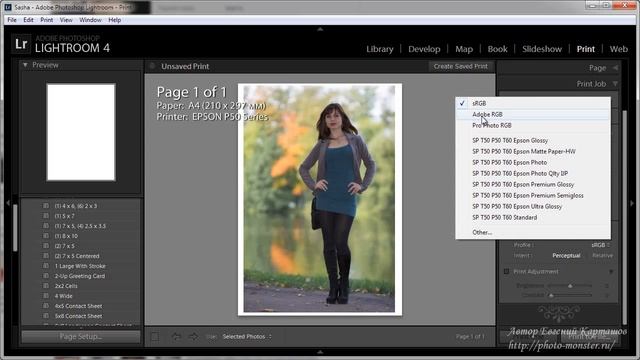Click the Lightroom Lr logo icon
Screen dimensions: 640x360
pyautogui.click(x=21, y=44)
